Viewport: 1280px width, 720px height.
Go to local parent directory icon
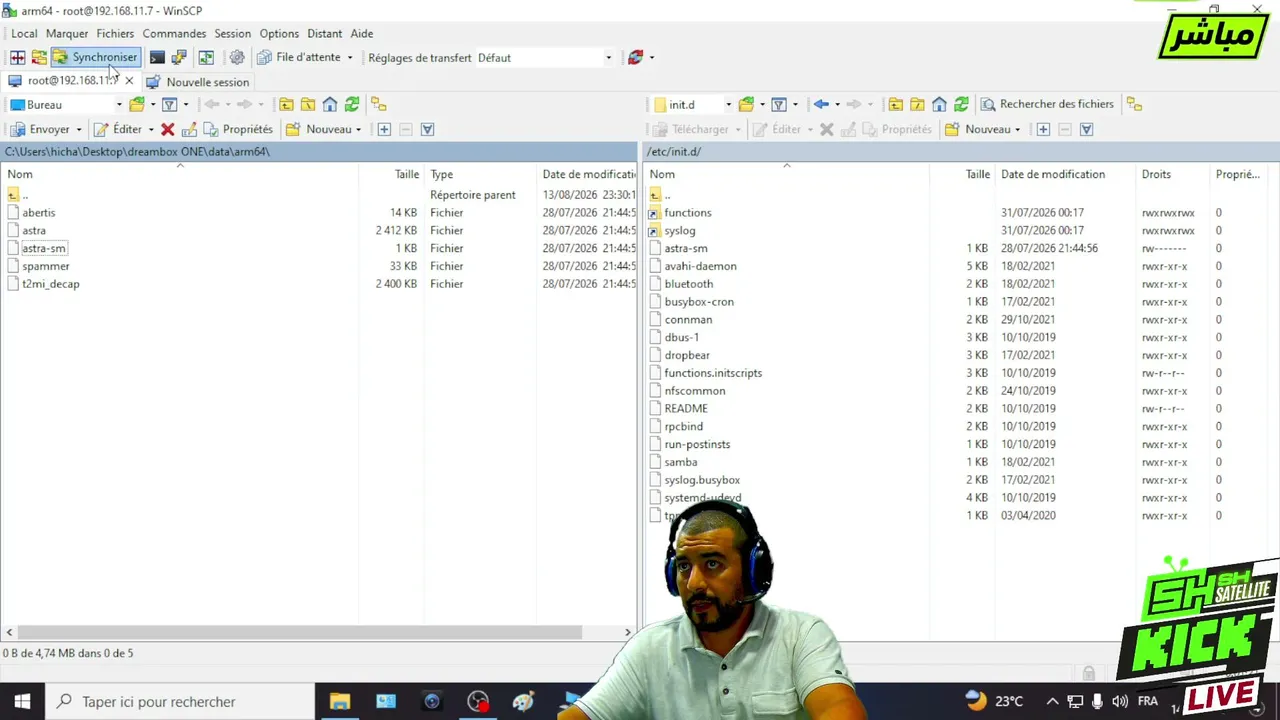point(286,104)
